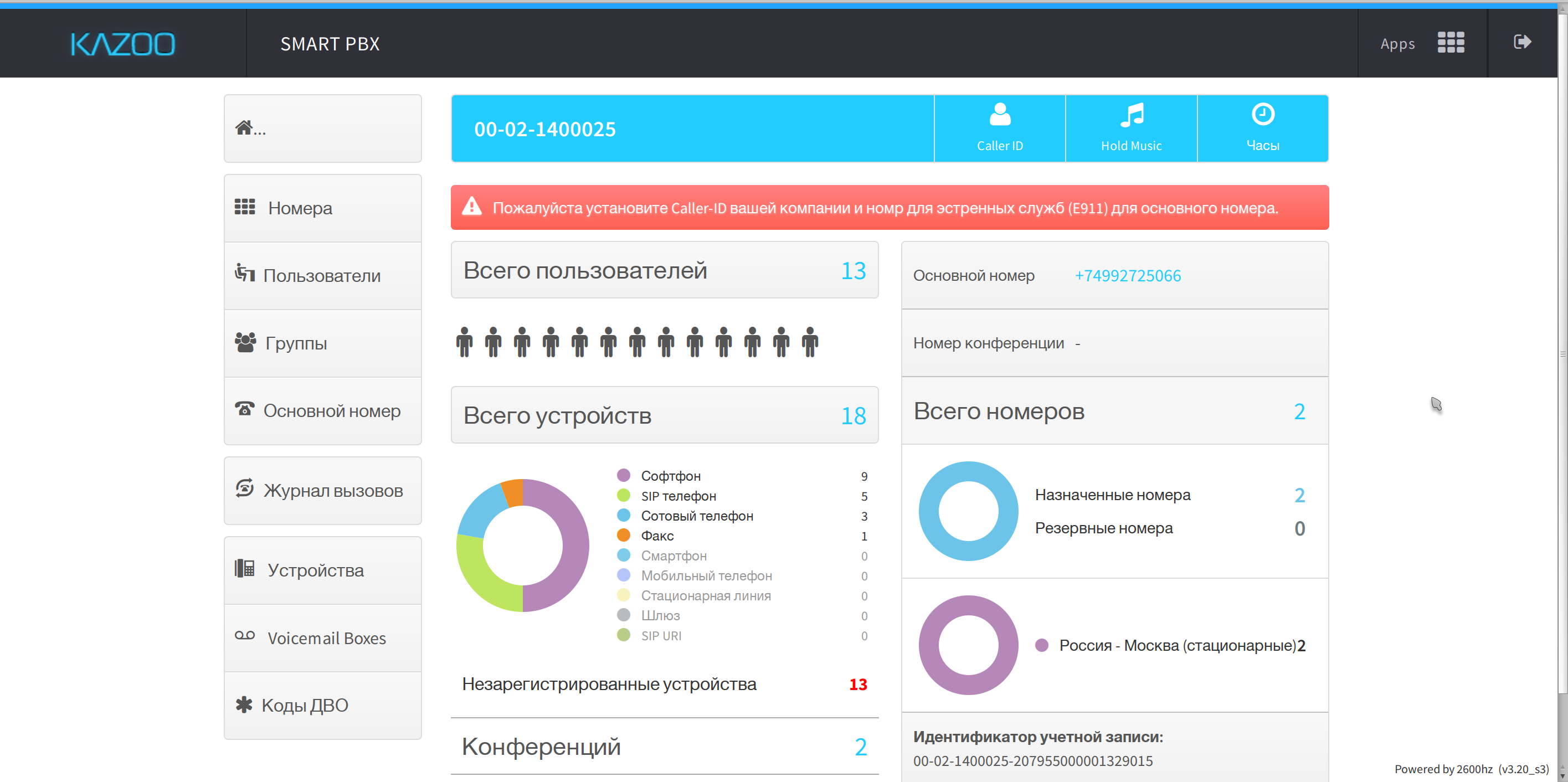1568x782 pixels.
Task: Open Коды ДВО in sidebar
Action: [322, 706]
